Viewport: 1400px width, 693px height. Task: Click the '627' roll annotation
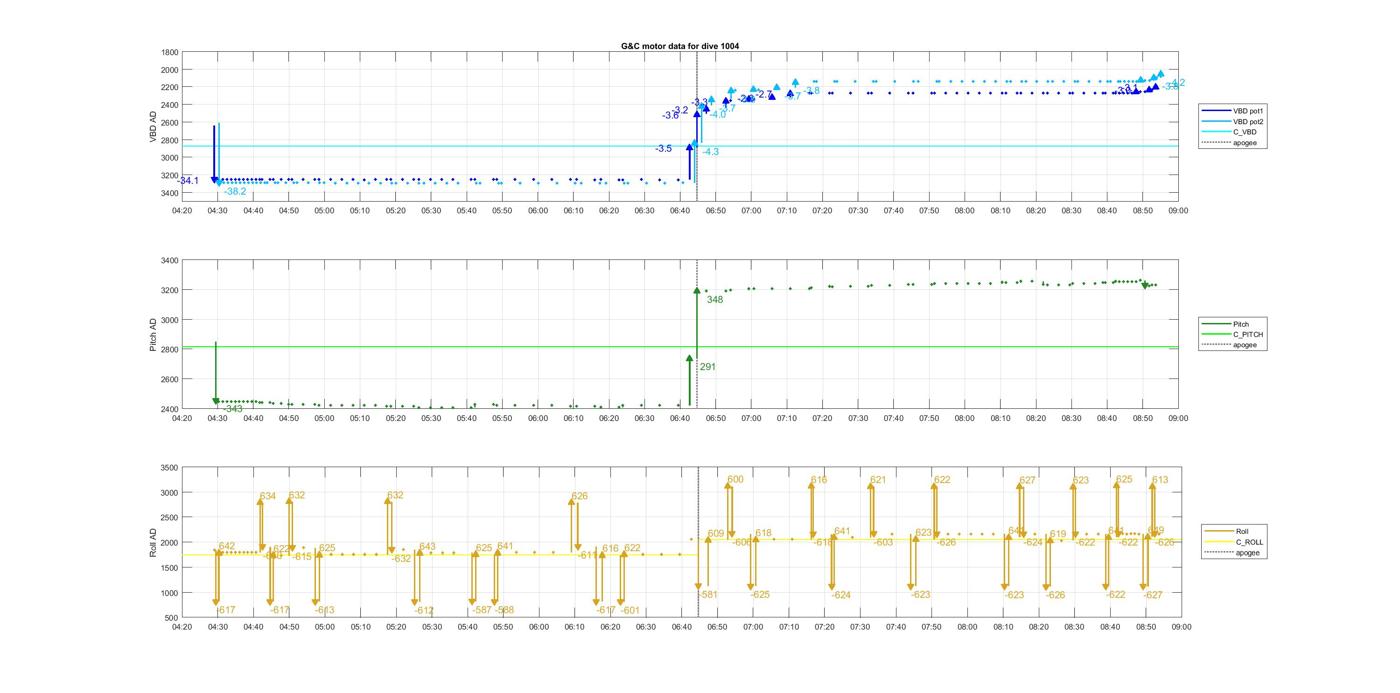(x=1028, y=481)
